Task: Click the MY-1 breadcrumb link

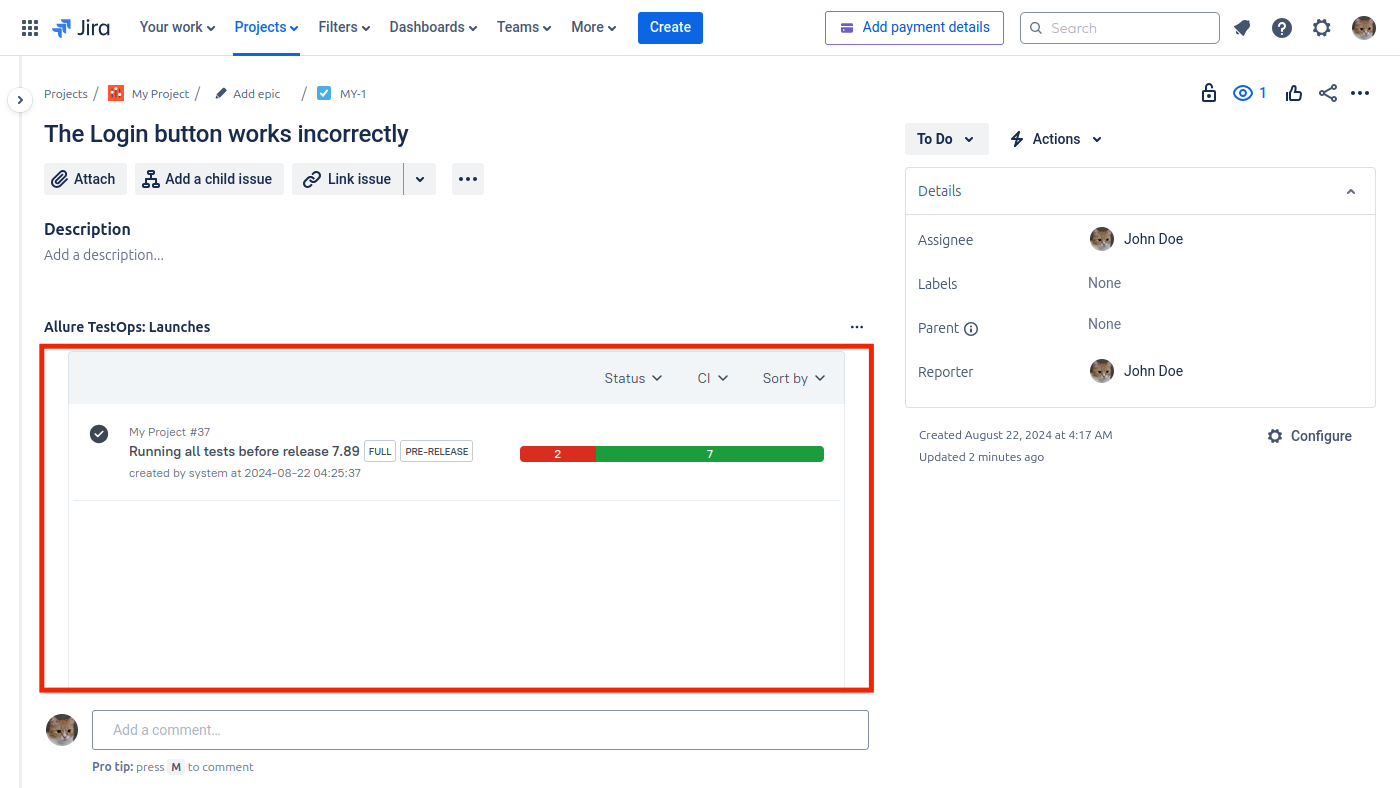Action: point(353,94)
